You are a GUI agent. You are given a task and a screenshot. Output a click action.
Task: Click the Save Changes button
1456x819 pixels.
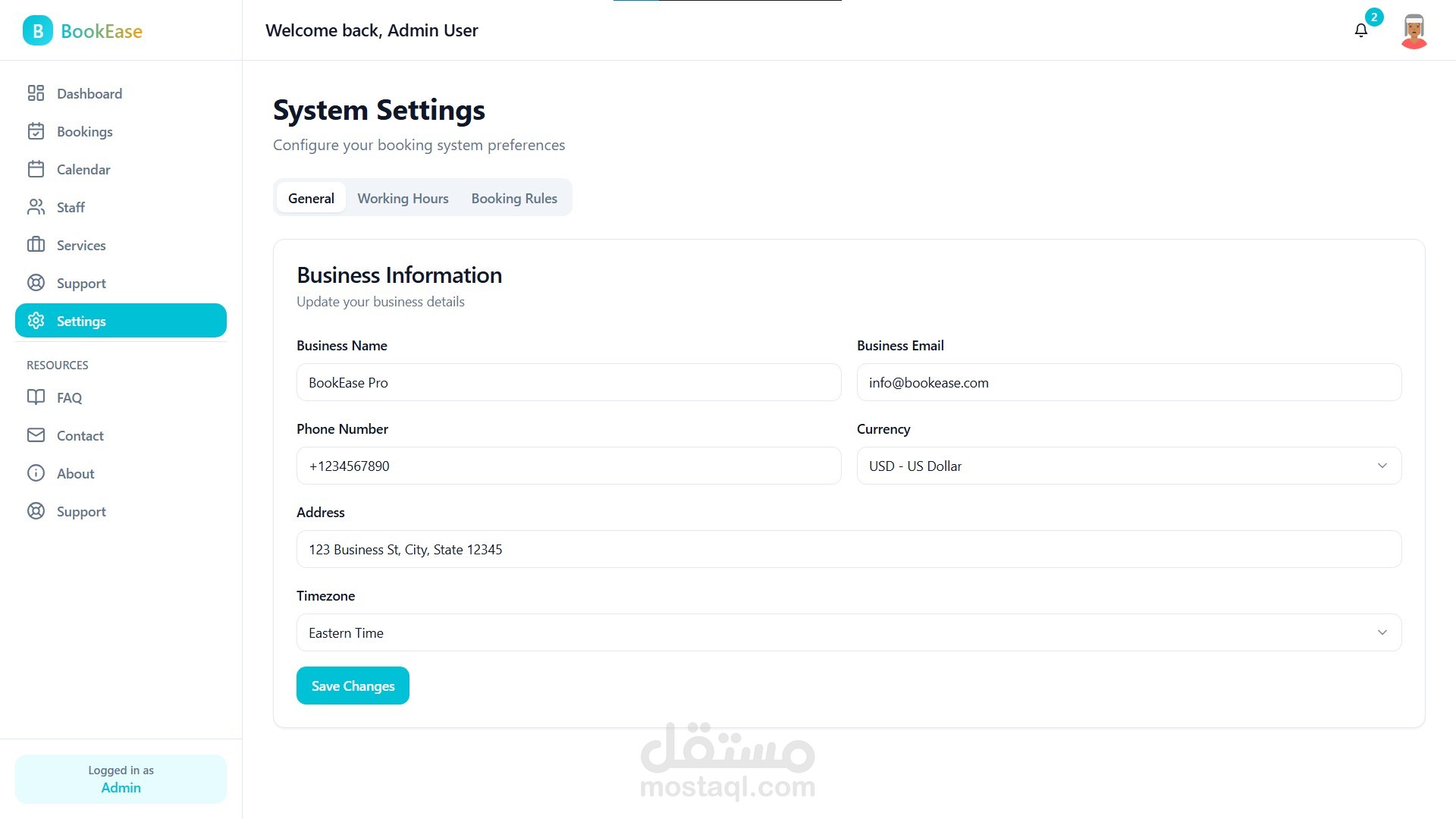353,686
